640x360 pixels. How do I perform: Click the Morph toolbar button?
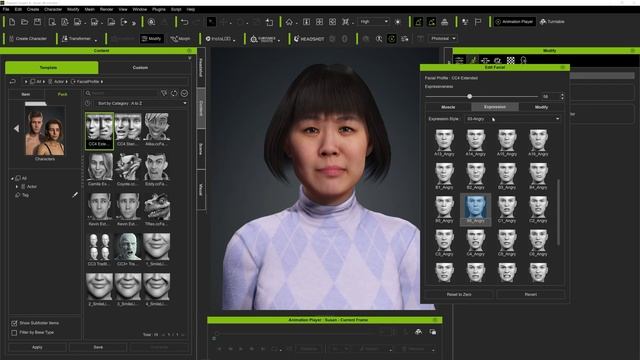pos(180,39)
